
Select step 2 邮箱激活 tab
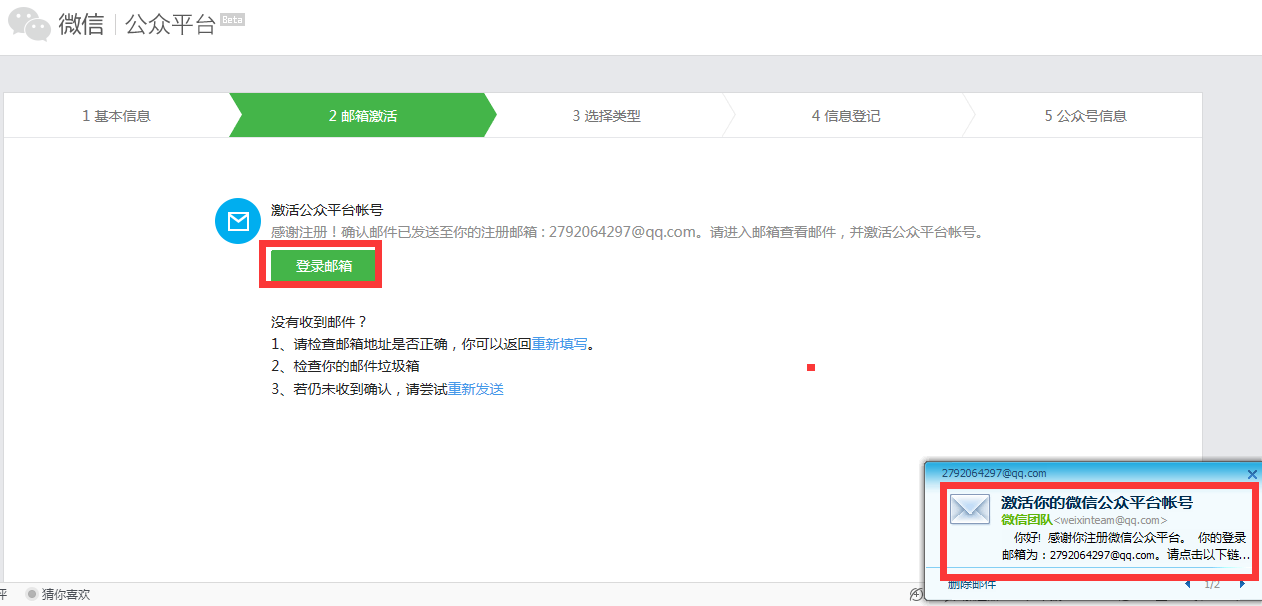tap(363, 116)
